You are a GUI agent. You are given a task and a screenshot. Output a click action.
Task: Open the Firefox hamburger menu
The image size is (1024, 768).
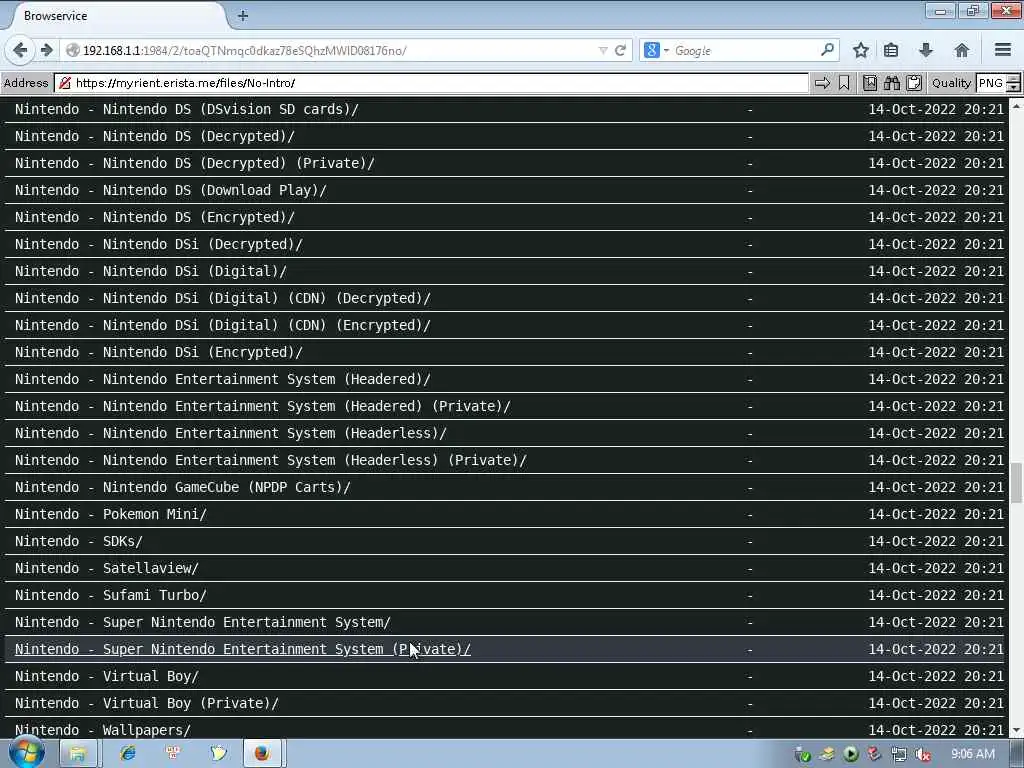pos(1003,50)
